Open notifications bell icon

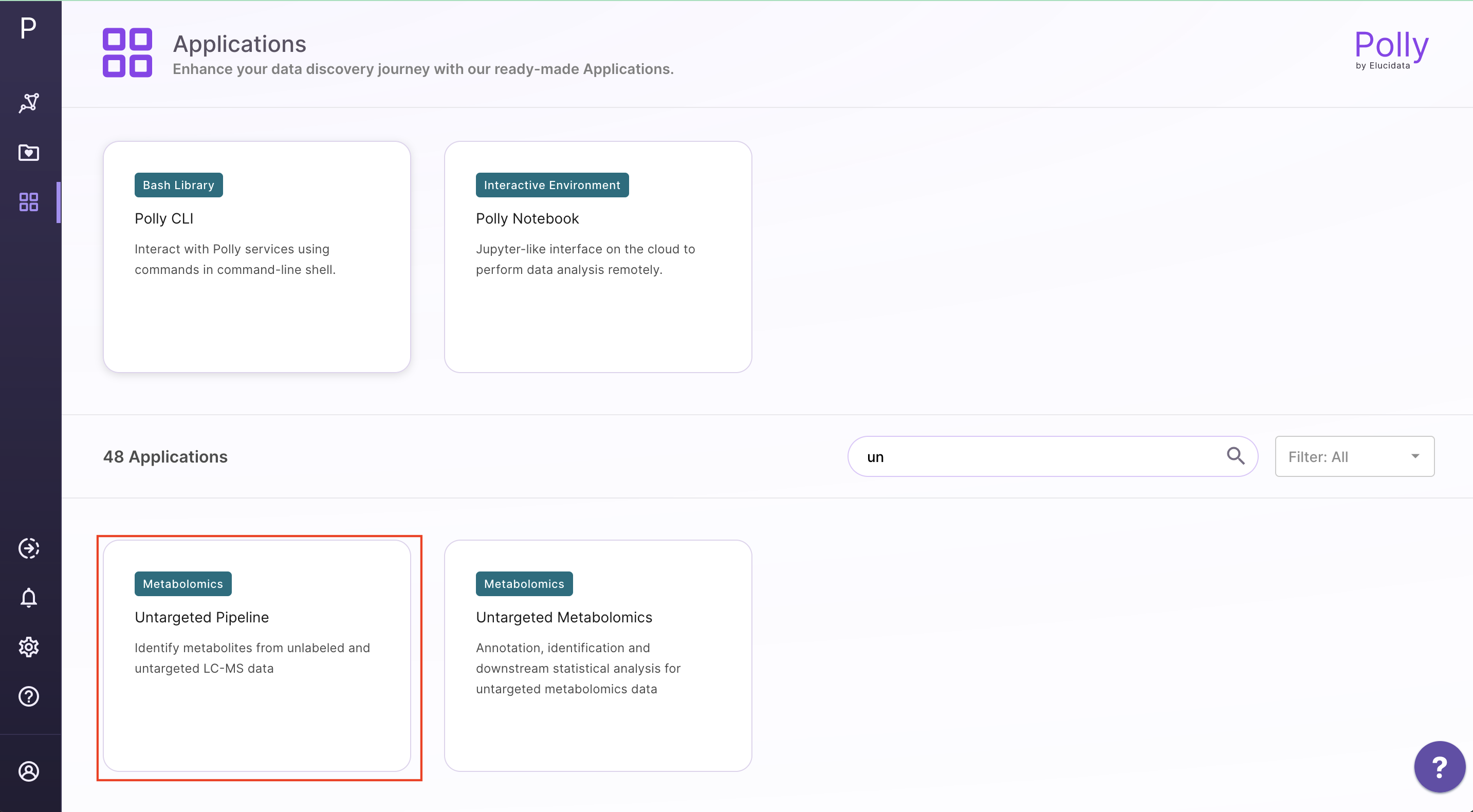click(x=29, y=598)
